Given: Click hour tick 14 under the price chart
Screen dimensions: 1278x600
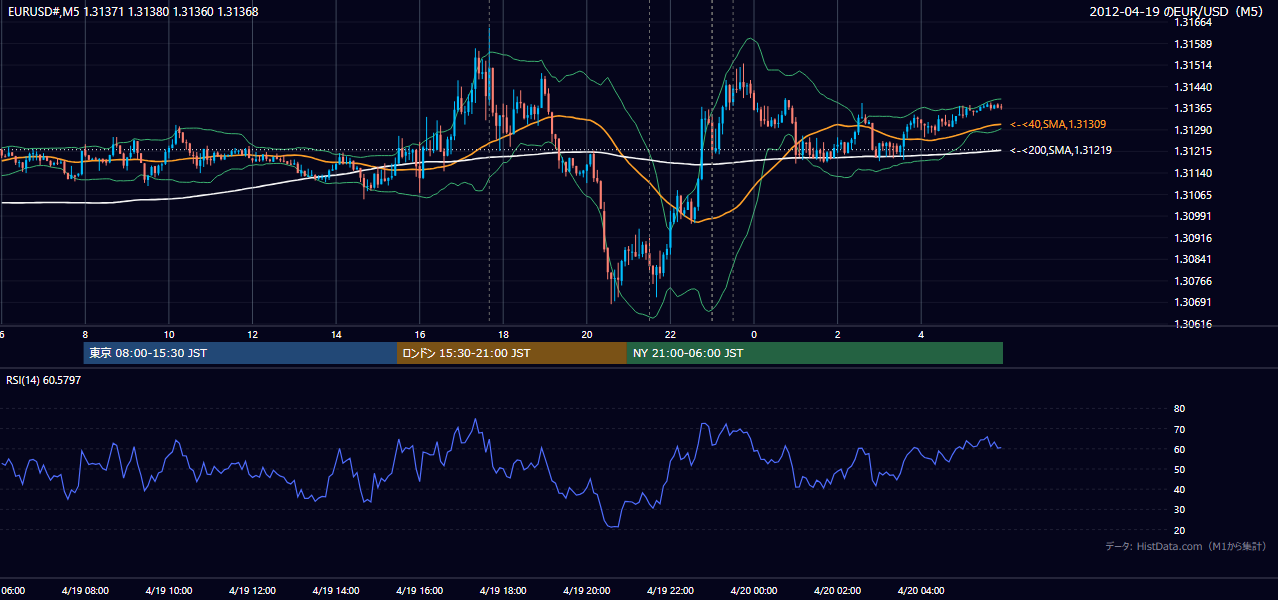Looking at the screenshot, I should 336,334.
